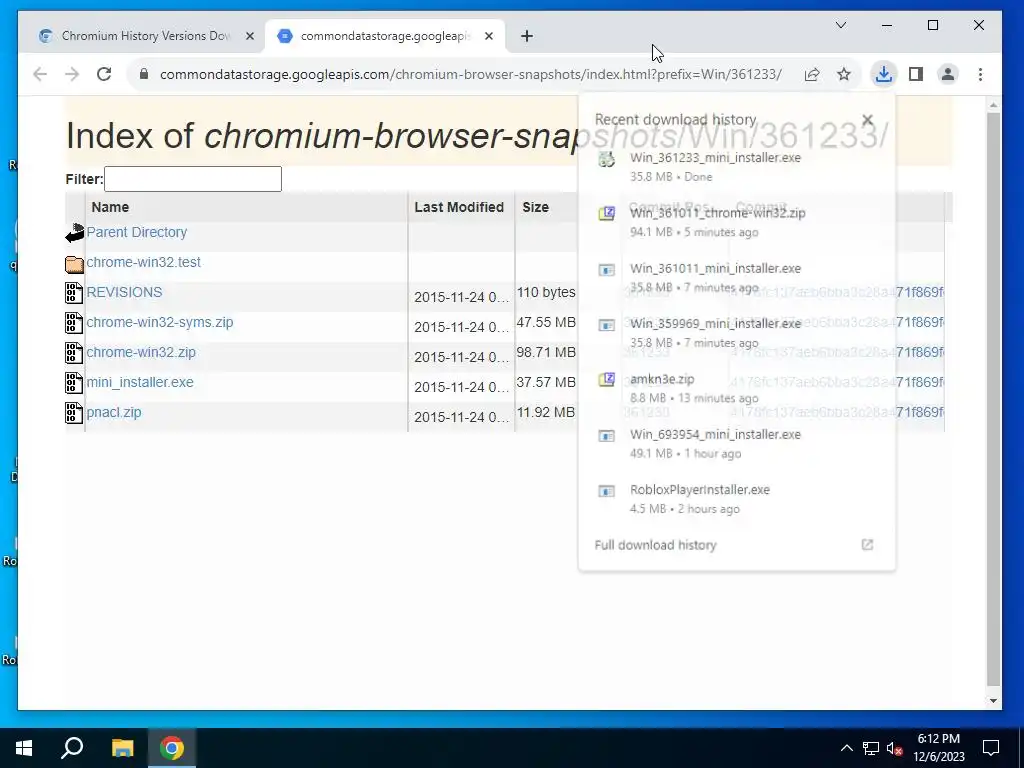1024x768 pixels.
Task: Open the notification center icon
Action: [x=991, y=748]
